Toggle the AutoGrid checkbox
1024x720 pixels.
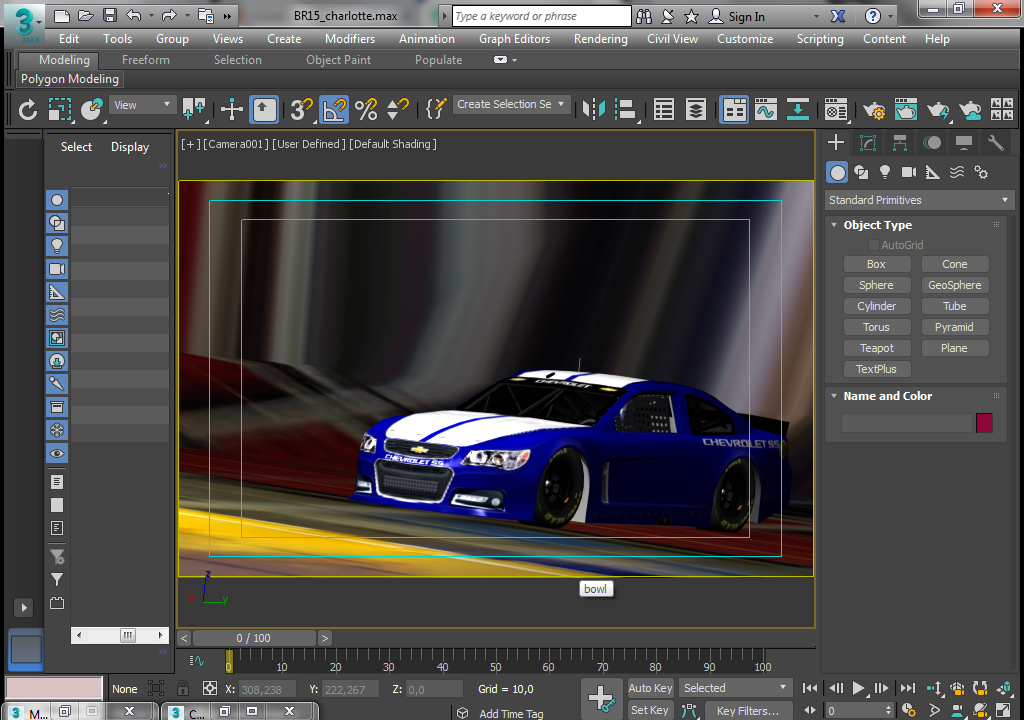pos(873,245)
